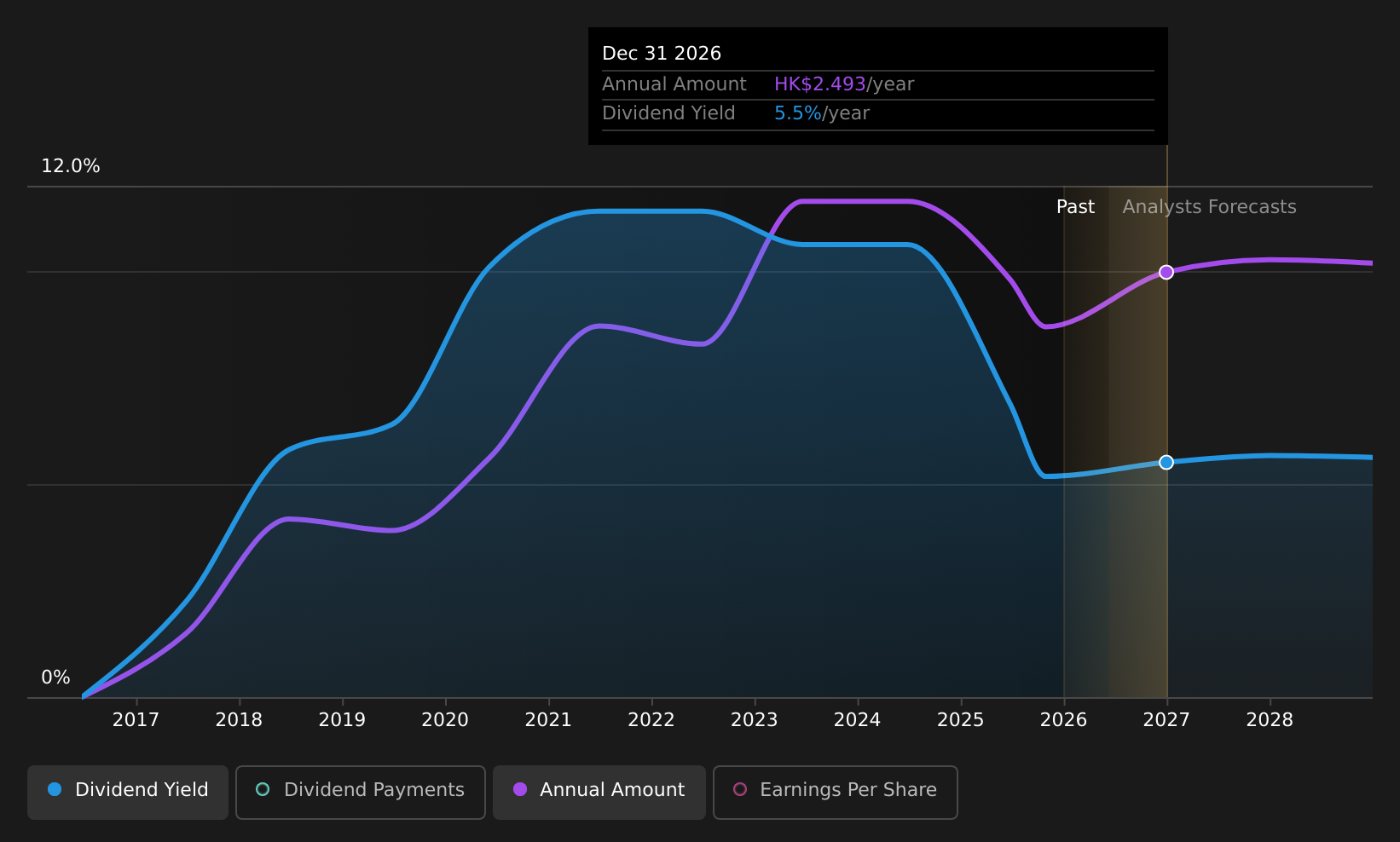1400x842 pixels.
Task: Click the tooltip's Annual Amount label
Action: [x=674, y=84]
